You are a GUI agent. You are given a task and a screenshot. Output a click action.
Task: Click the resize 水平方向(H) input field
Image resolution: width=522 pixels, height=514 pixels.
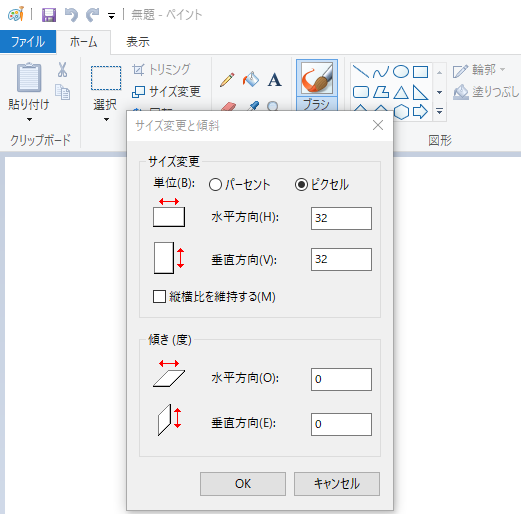(341, 218)
